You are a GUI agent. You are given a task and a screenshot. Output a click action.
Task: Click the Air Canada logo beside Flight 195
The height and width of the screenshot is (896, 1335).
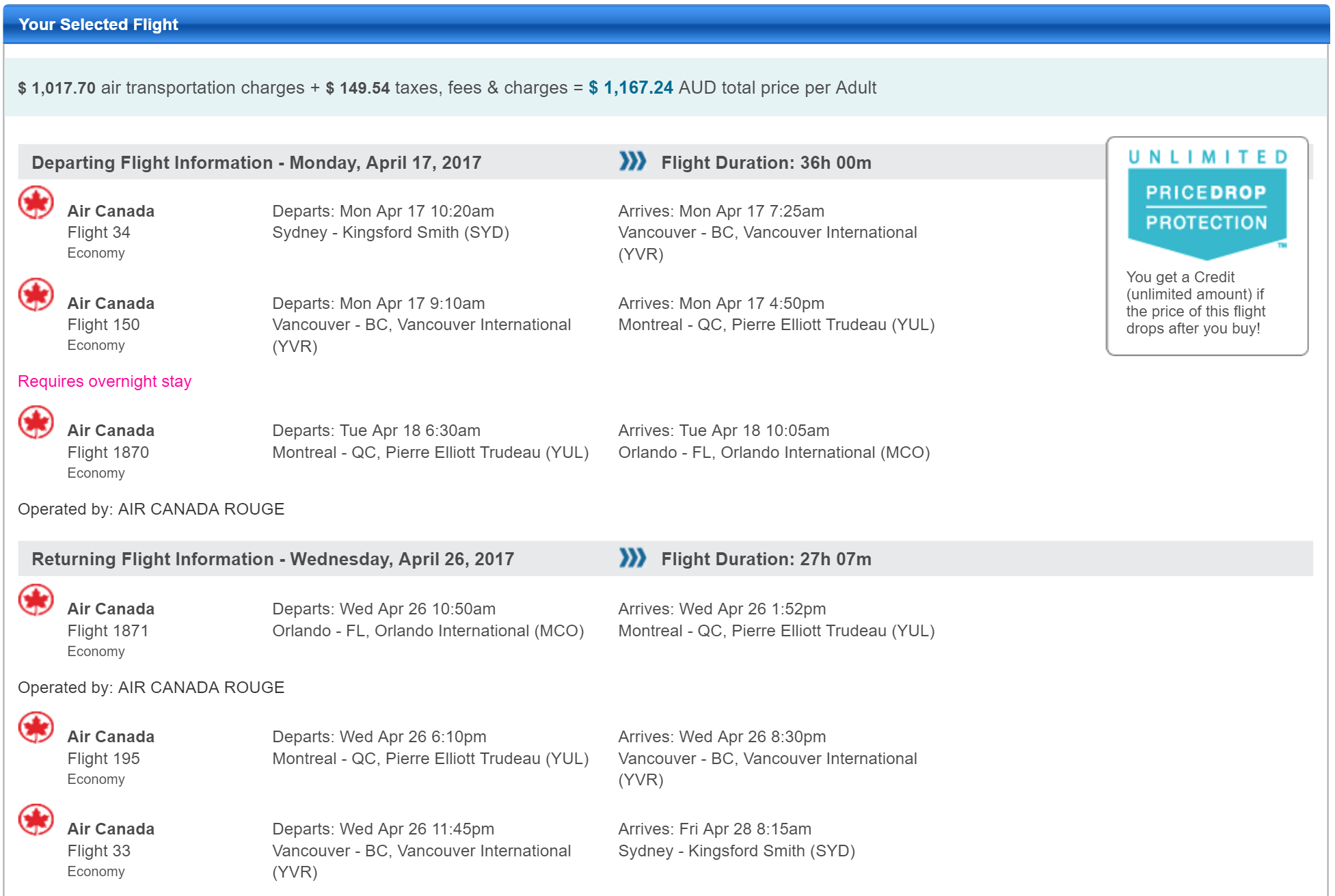(x=36, y=728)
